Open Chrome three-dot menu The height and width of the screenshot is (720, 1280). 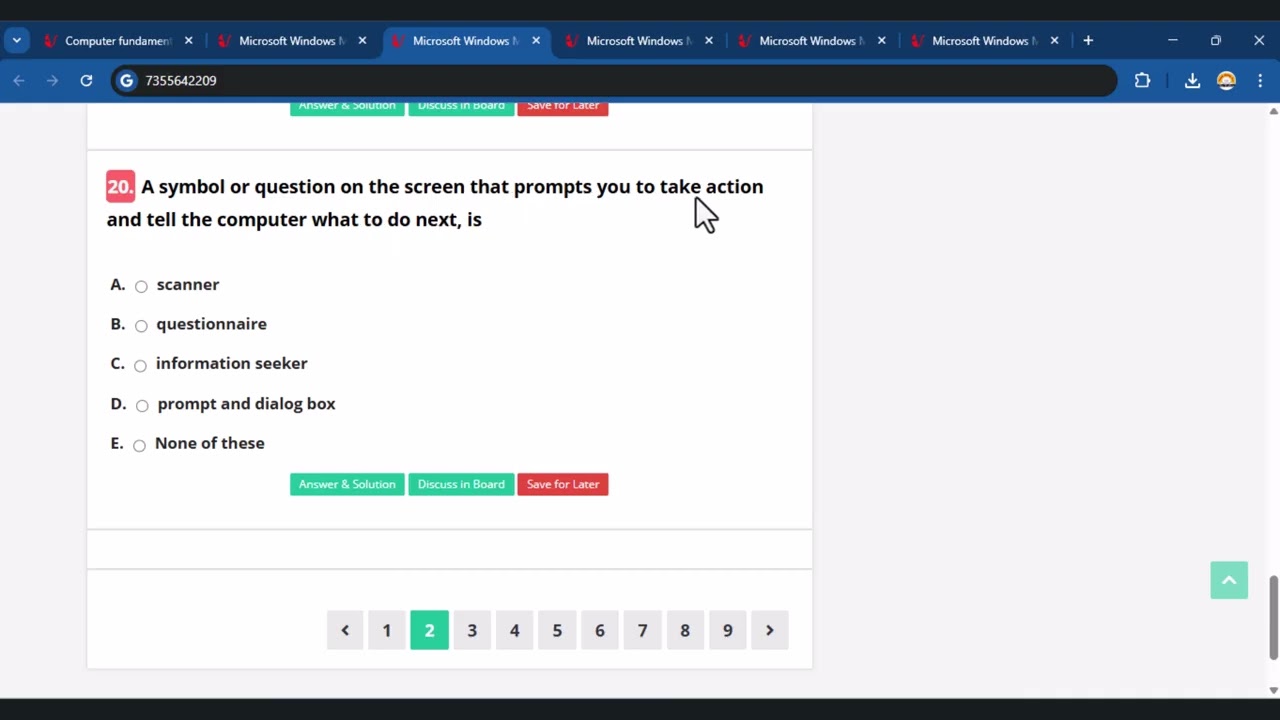[1260, 80]
